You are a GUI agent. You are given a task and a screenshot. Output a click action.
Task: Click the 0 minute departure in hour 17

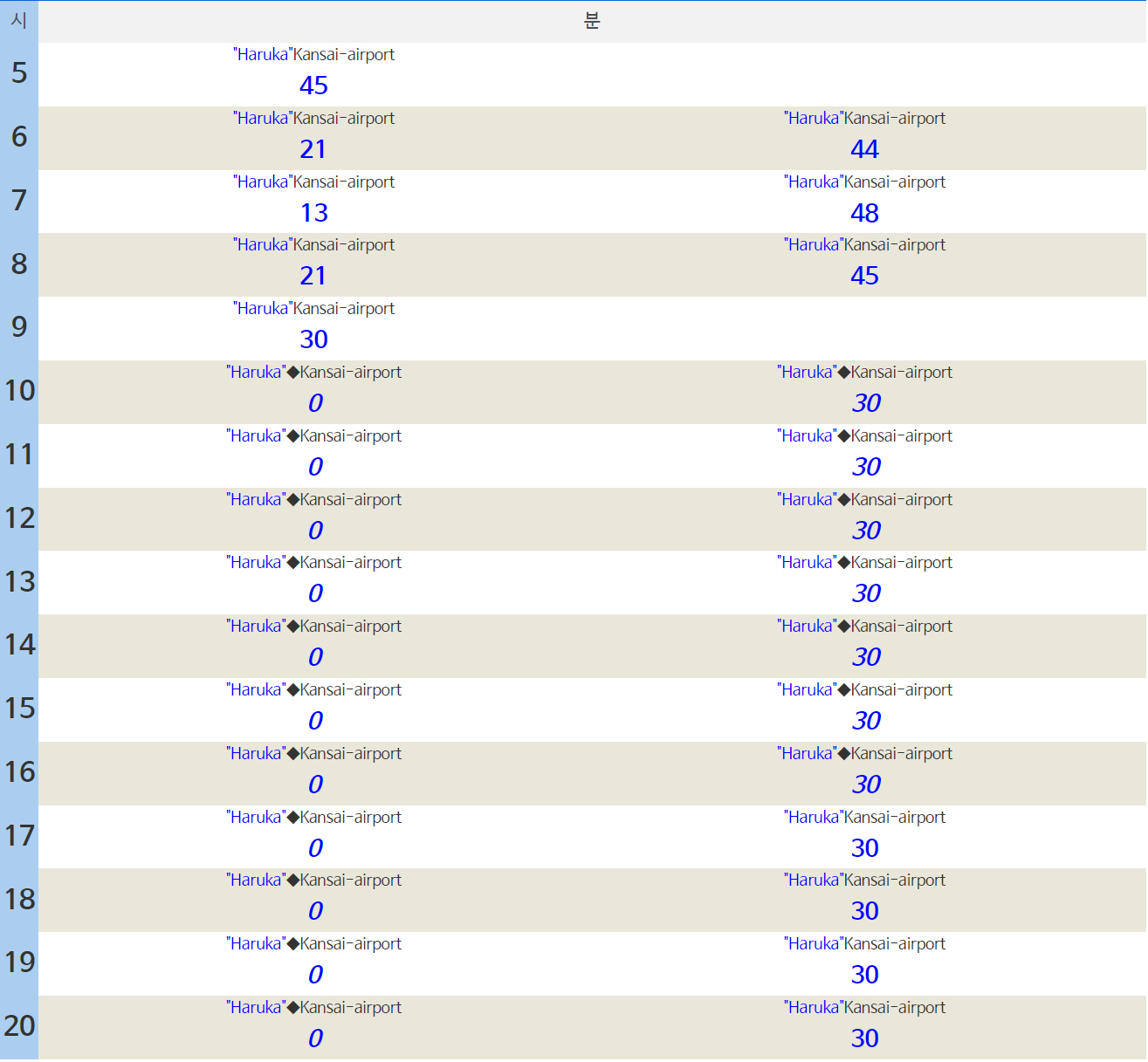tap(315, 848)
